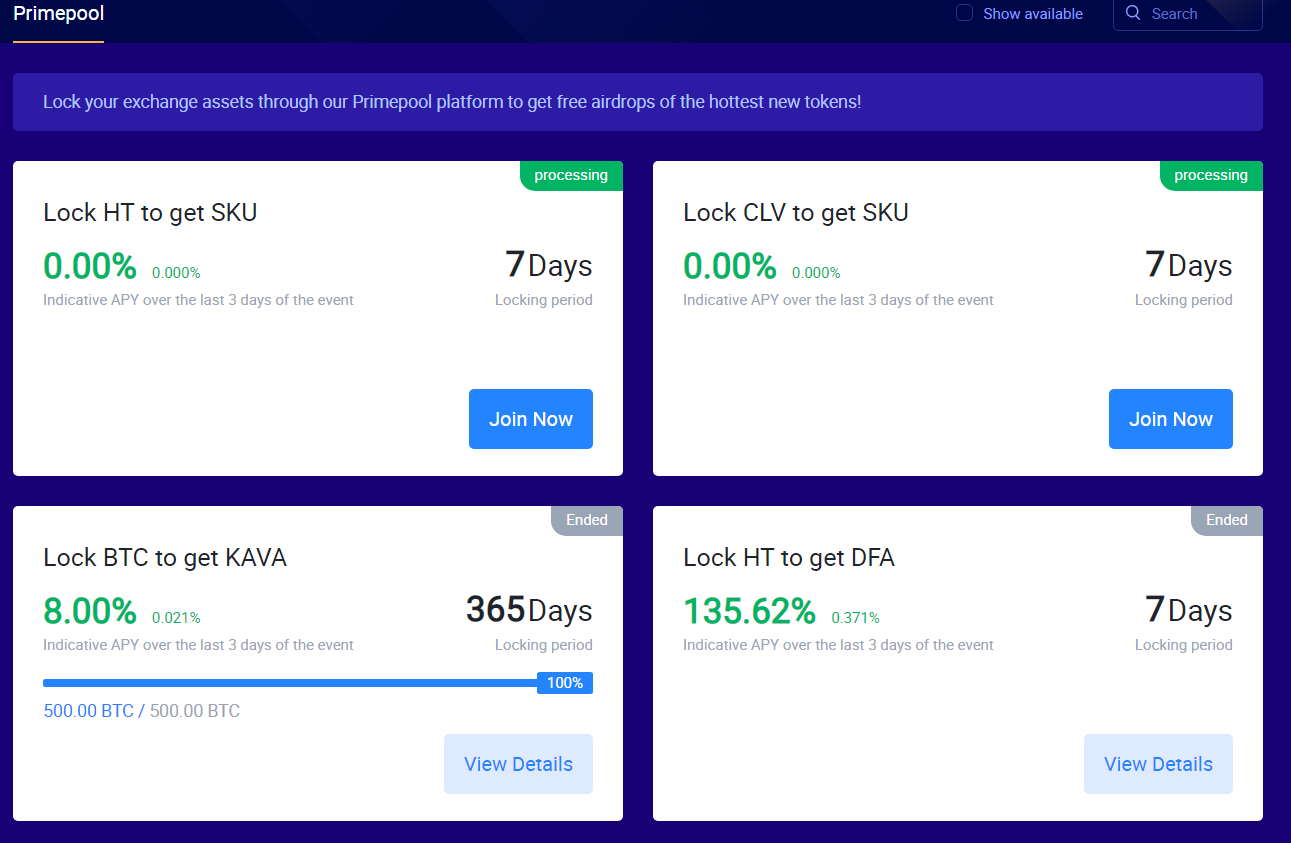Screen dimensions: 1291x843
Task: Click the 0.021% daily rate
Action: (176, 618)
